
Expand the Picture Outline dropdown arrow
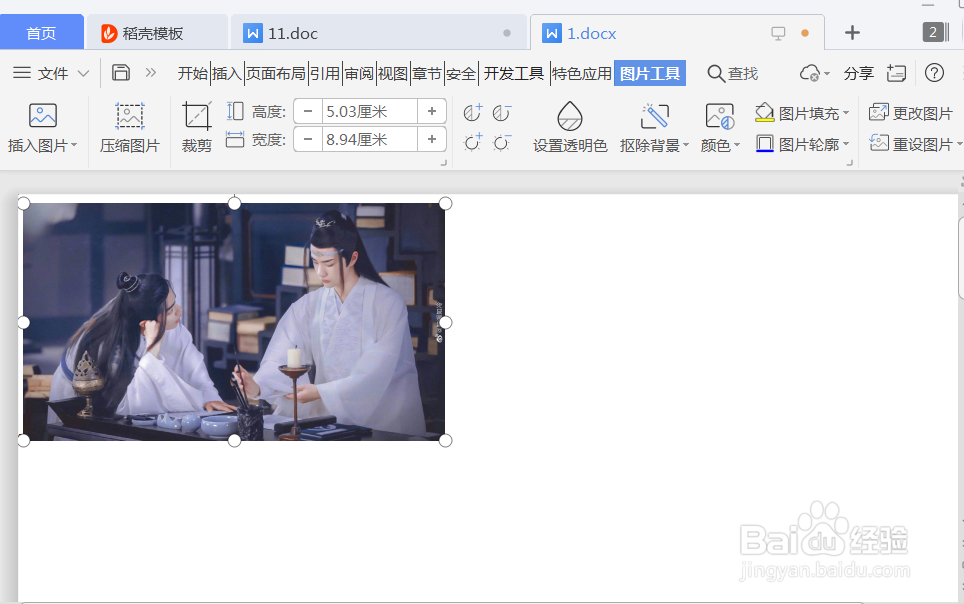click(x=846, y=144)
